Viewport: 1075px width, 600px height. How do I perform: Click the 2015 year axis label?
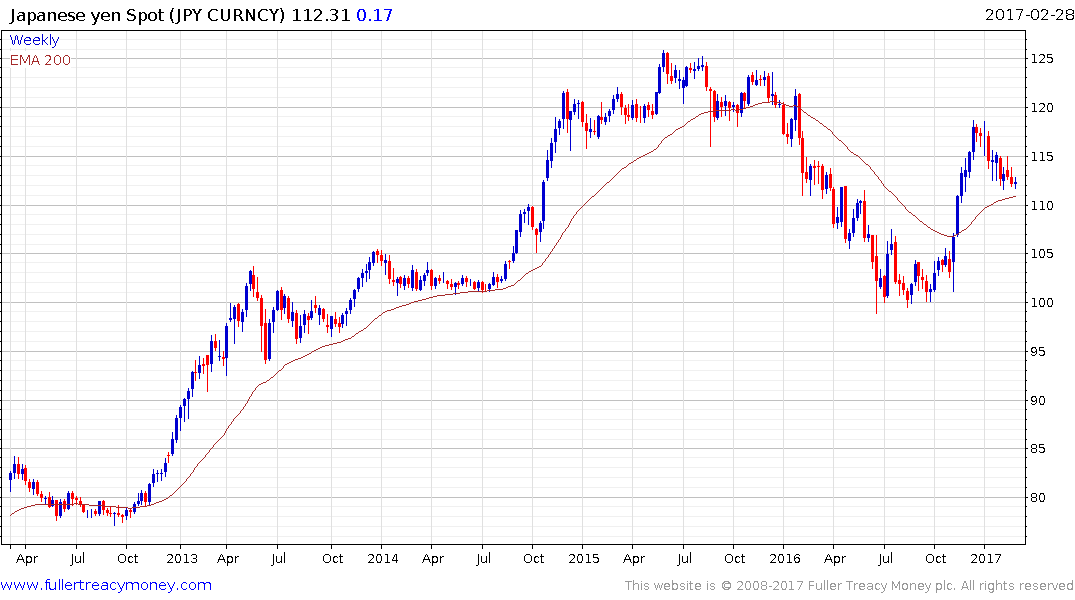click(583, 559)
